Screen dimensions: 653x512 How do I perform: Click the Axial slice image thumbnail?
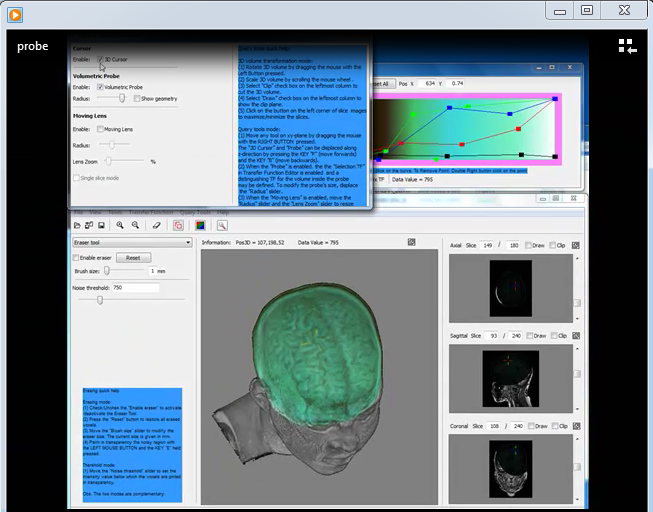point(511,288)
